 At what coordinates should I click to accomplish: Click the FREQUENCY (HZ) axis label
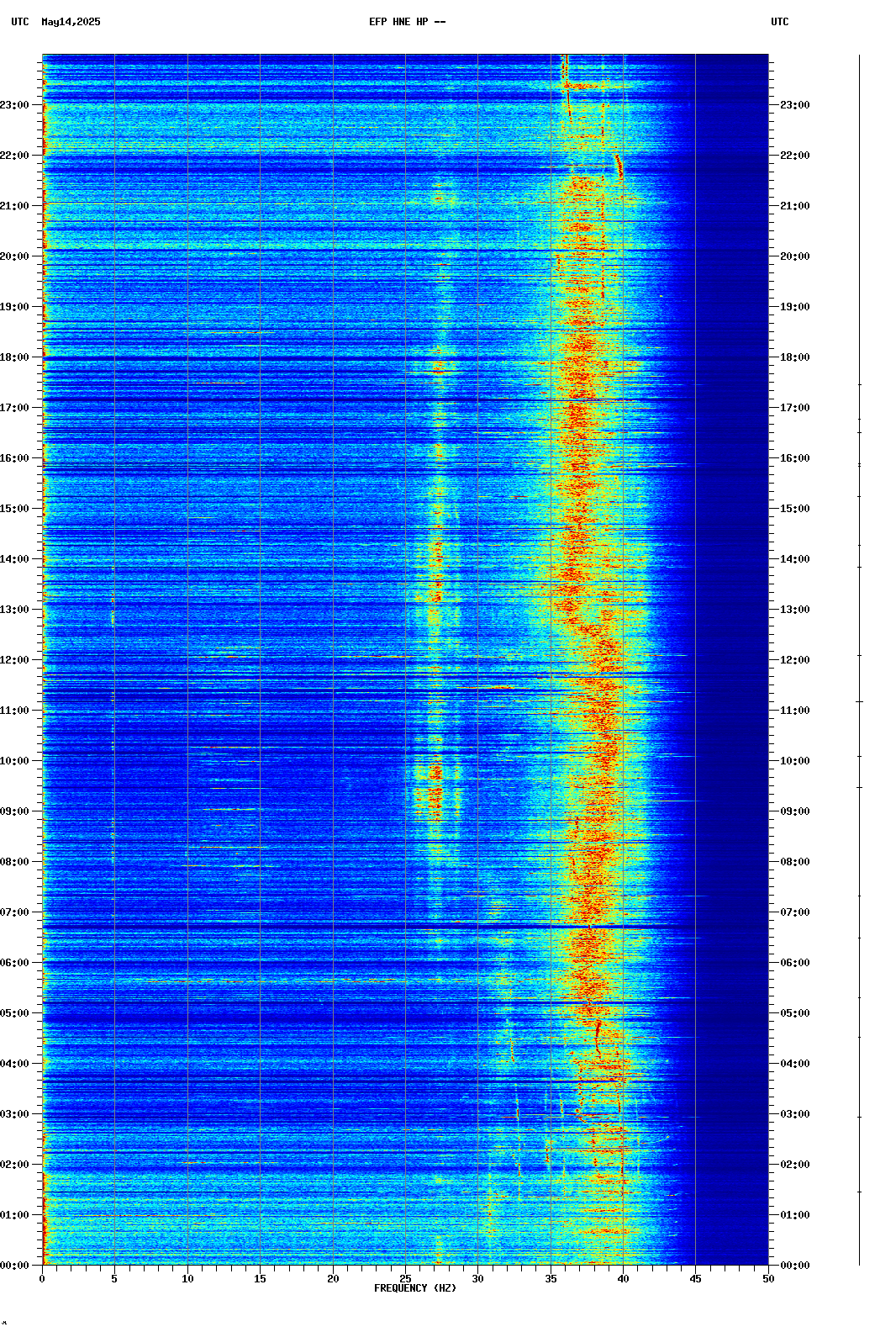(x=415, y=1288)
